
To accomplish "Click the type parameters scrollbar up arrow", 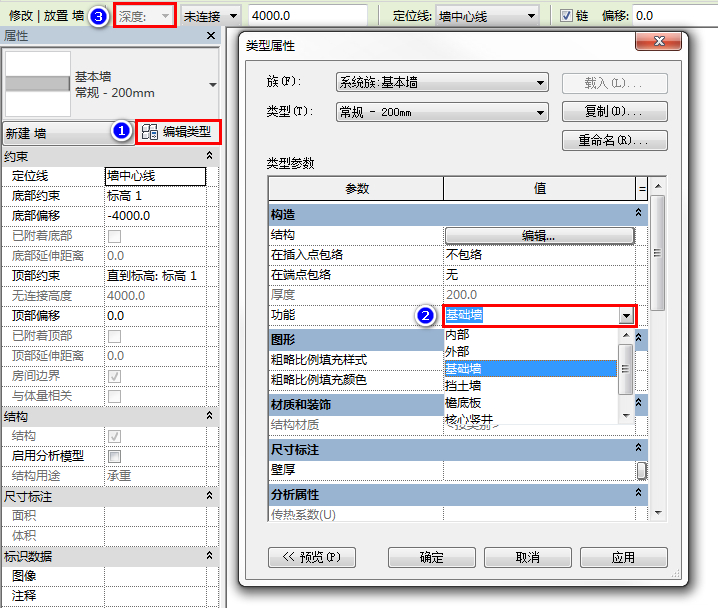I will coord(658,186).
